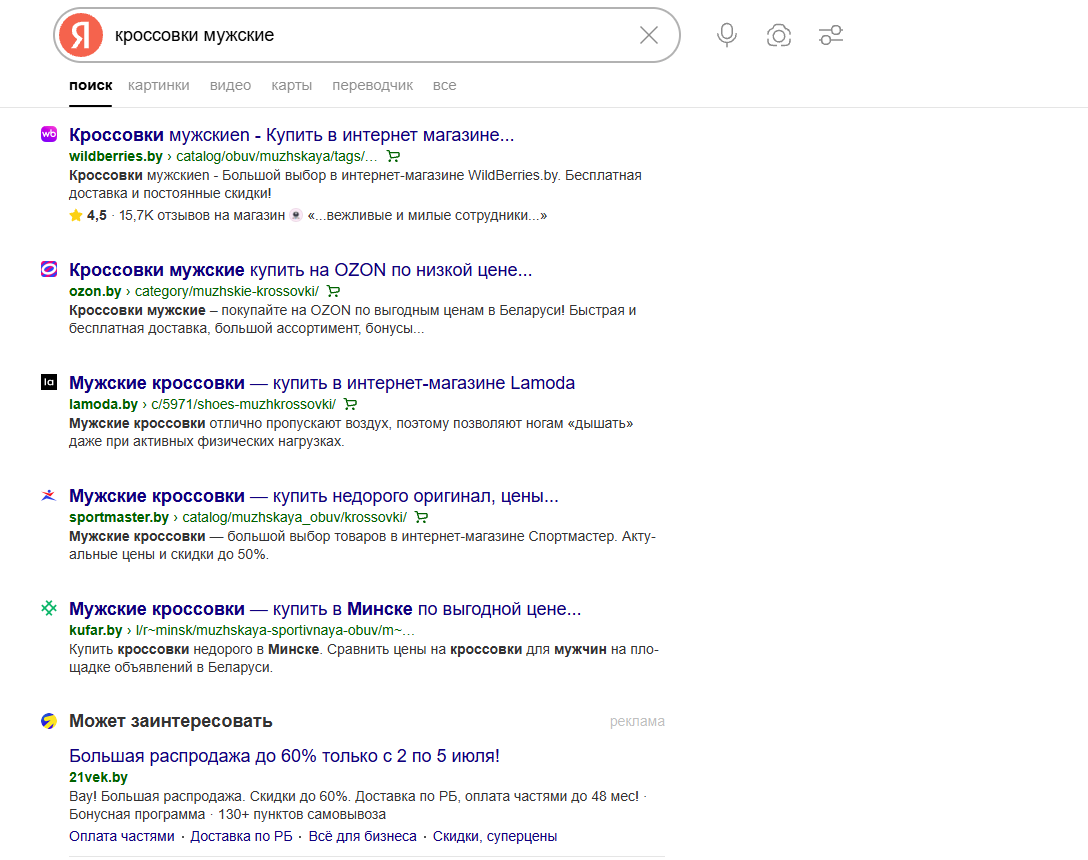Open Lamoda Мужские кроссовки result link

322,383
